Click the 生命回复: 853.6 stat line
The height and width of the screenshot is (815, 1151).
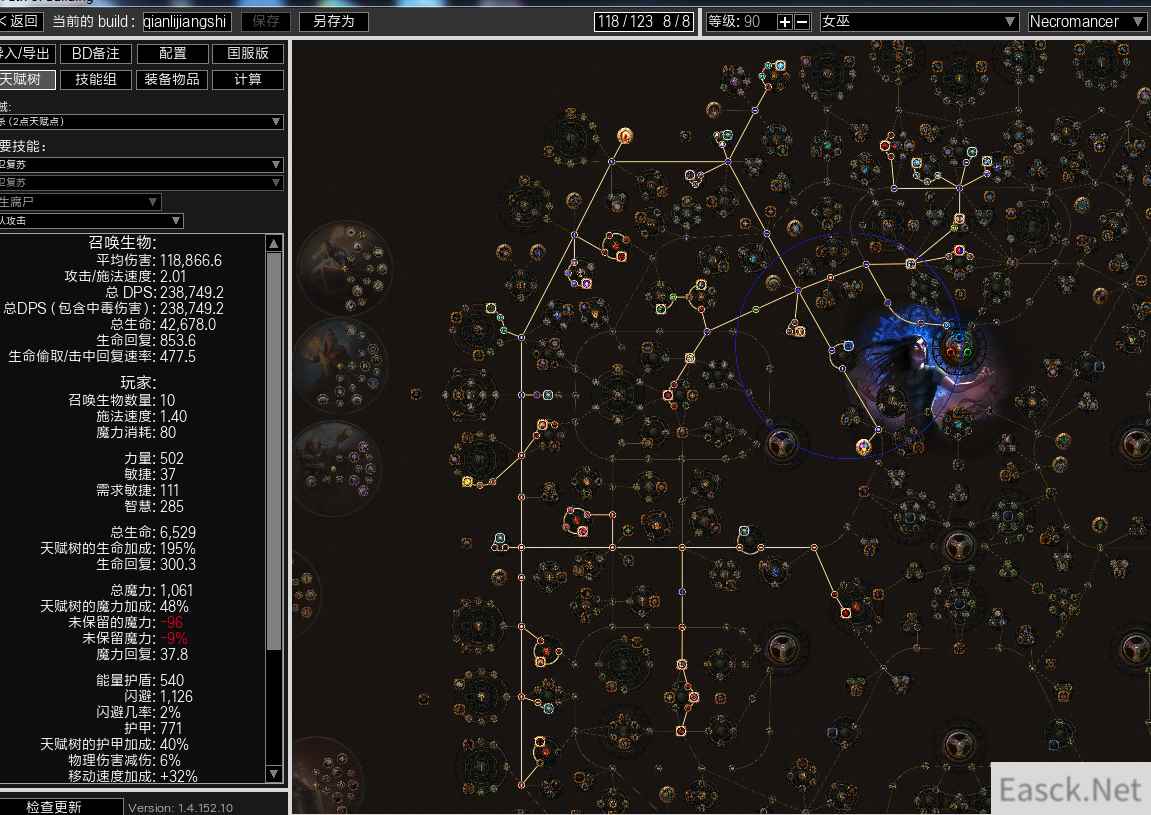point(146,341)
